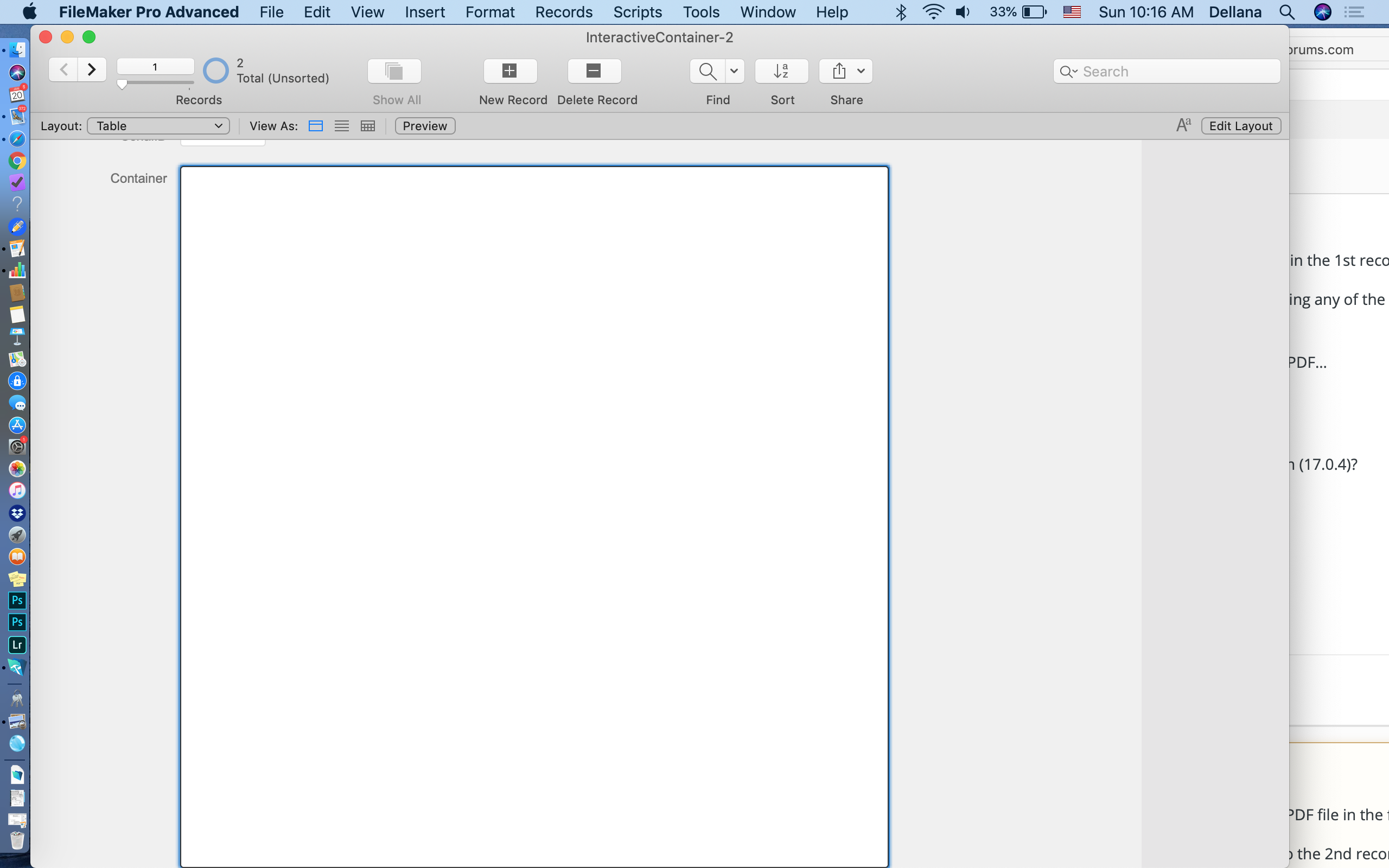Open the Records menu
Viewport: 1389px width, 868px height.
coord(564,12)
